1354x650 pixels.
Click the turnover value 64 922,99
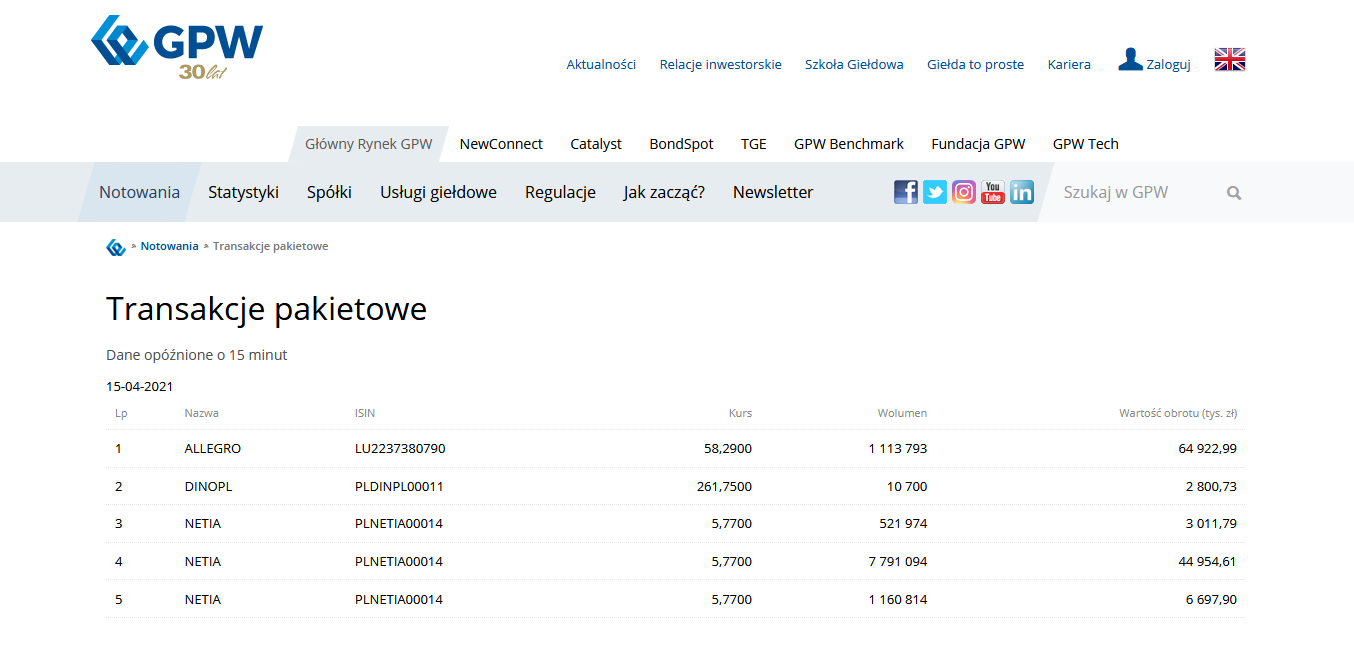[x=1207, y=449]
